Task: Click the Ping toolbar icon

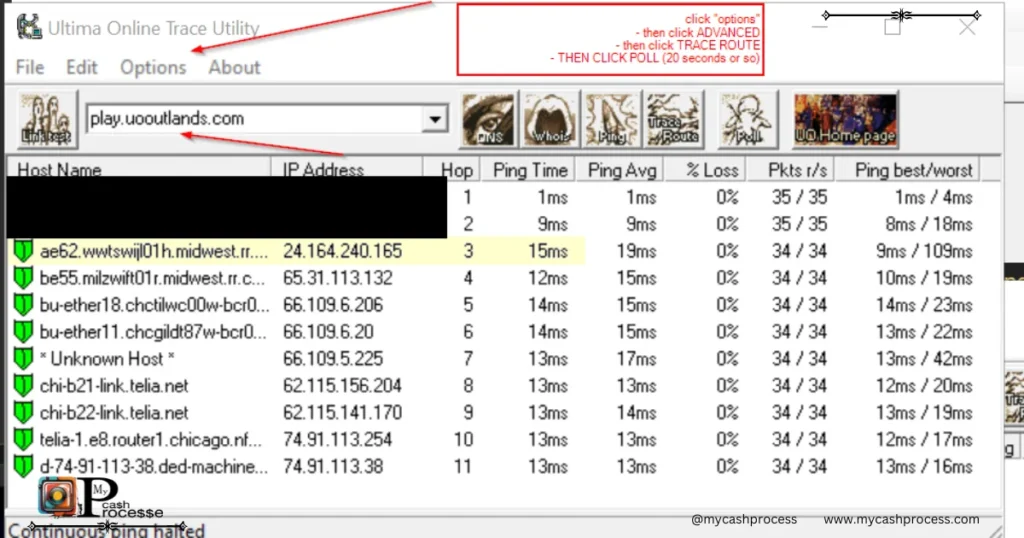Action: click(x=611, y=119)
